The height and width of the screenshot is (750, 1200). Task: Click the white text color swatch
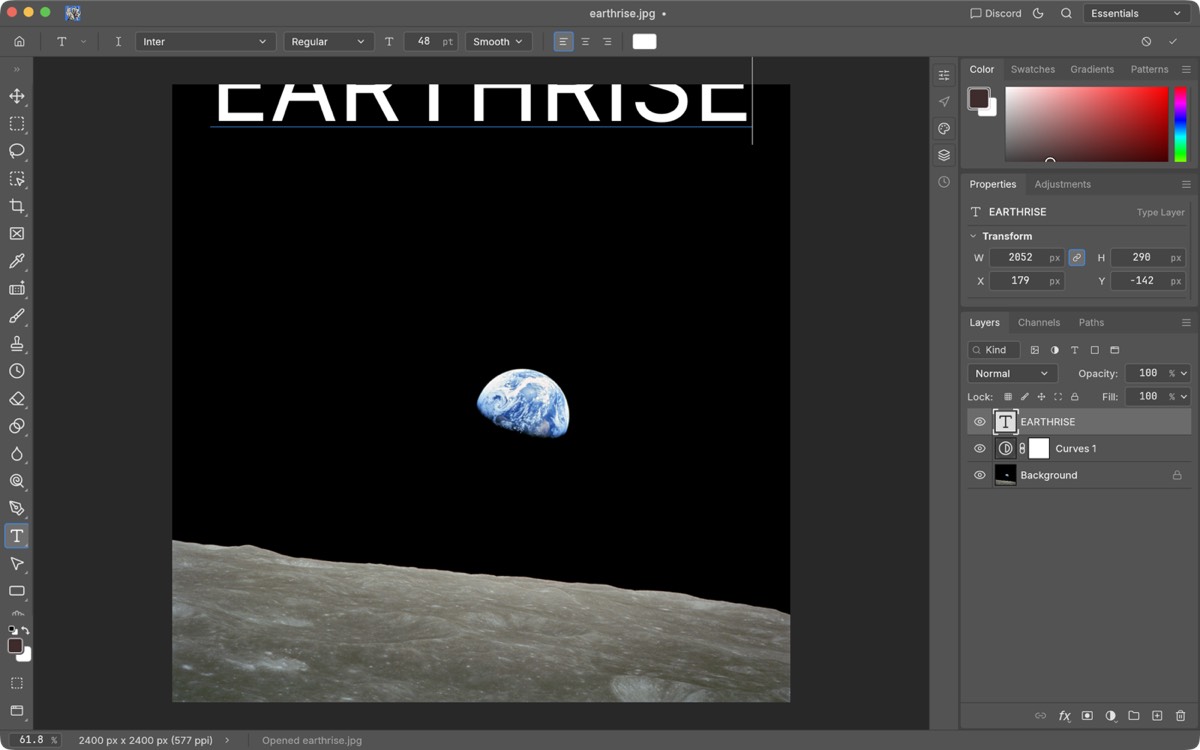click(x=645, y=42)
